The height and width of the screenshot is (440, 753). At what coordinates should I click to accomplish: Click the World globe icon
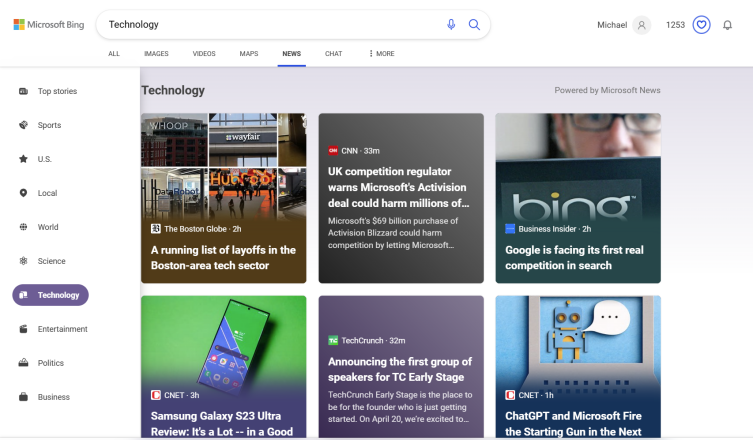(x=23, y=227)
